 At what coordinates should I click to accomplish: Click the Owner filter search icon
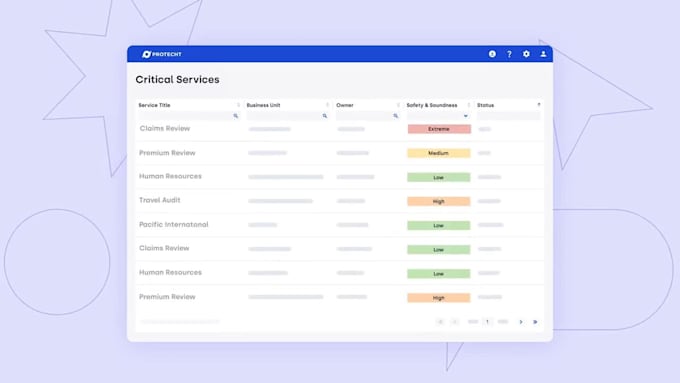click(x=396, y=116)
